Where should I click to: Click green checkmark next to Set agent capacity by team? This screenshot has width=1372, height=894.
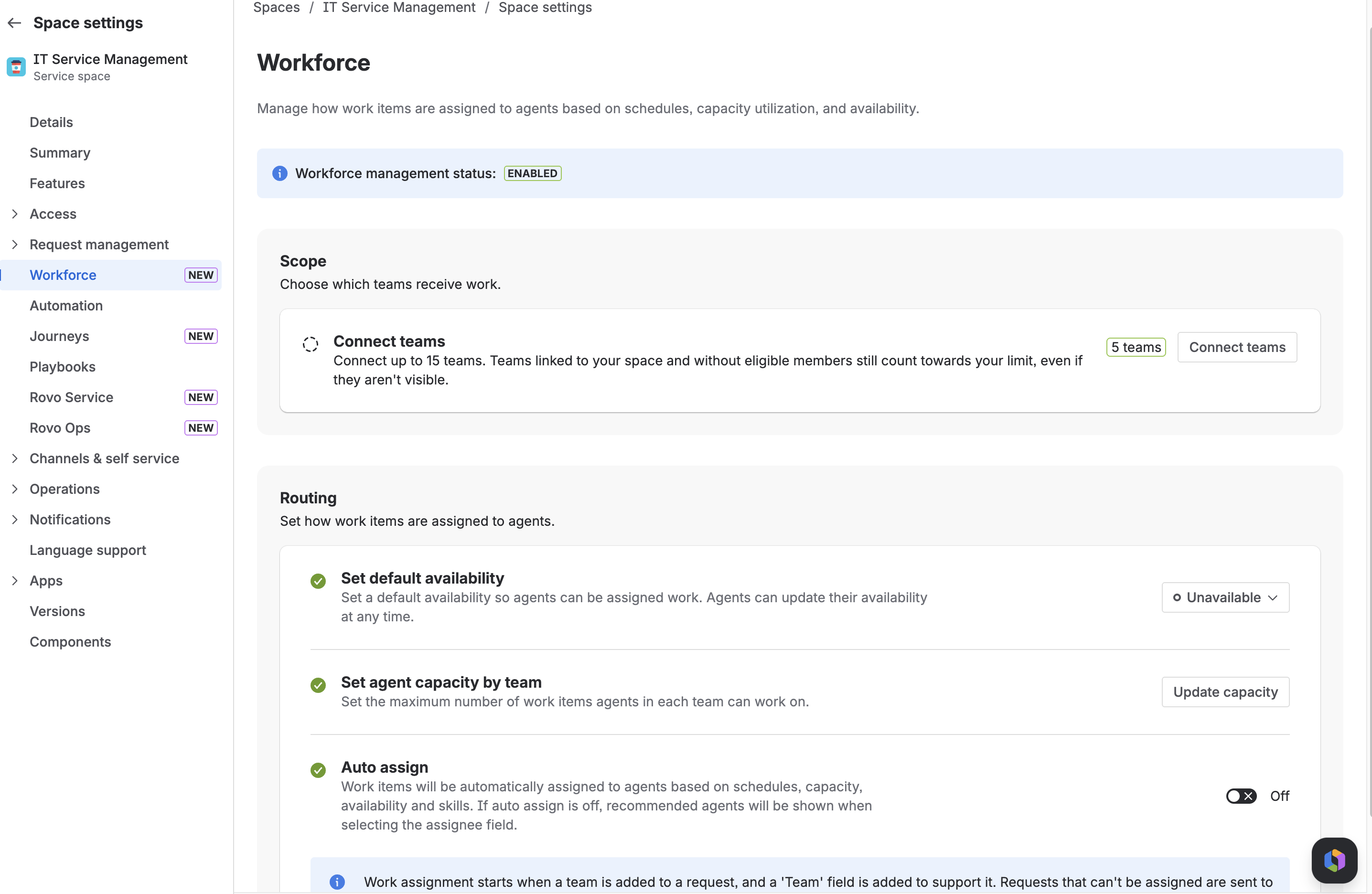318,685
